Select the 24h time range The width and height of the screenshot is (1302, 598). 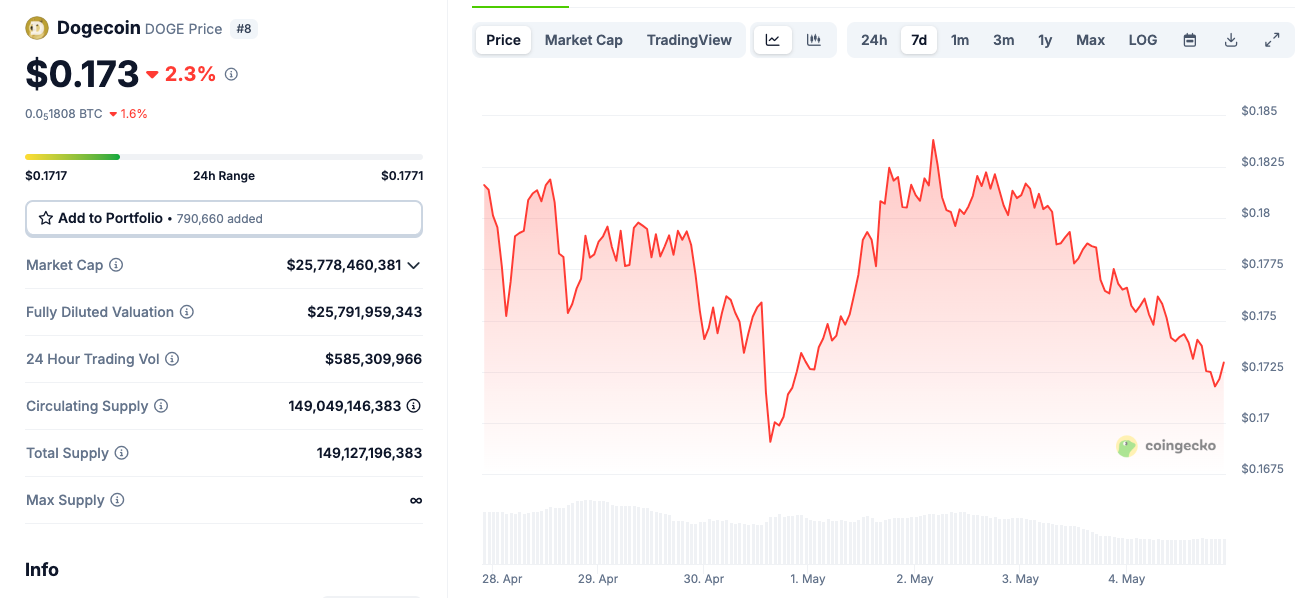pos(874,40)
